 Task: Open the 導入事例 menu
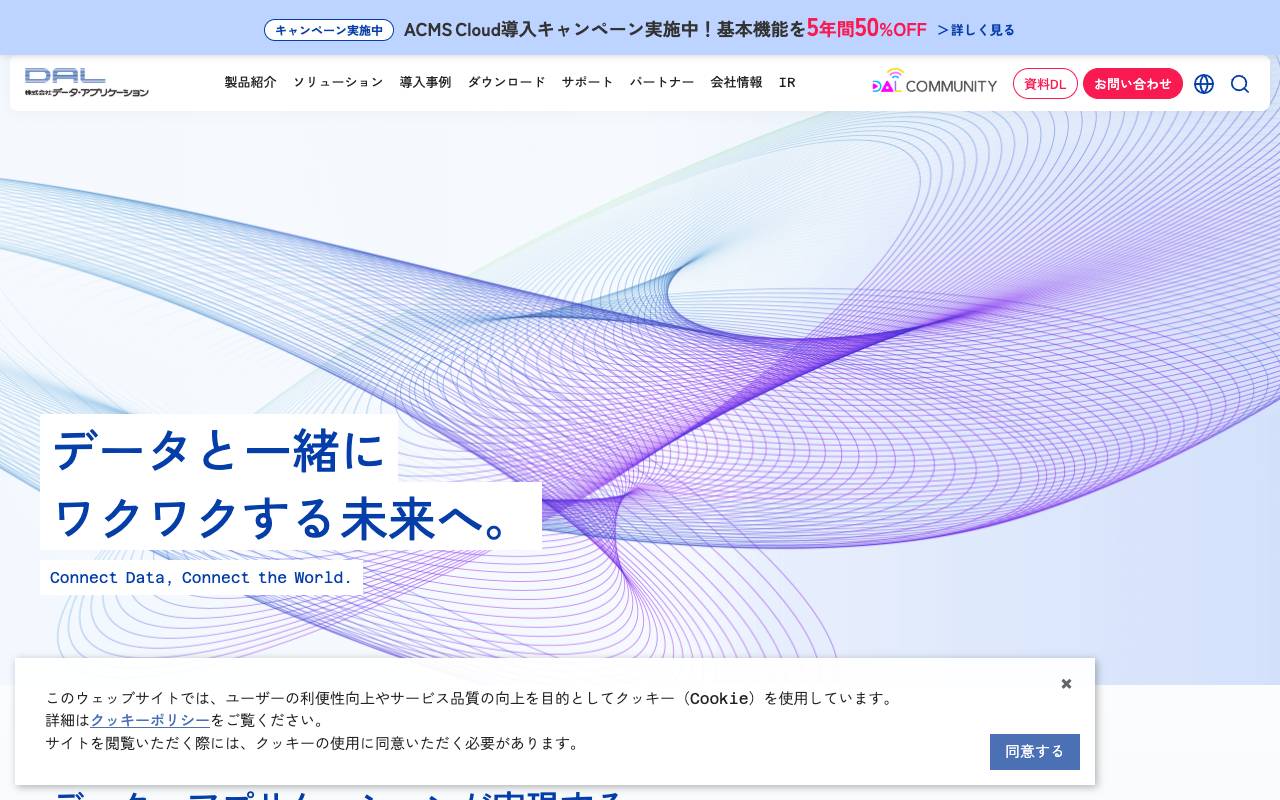(426, 82)
